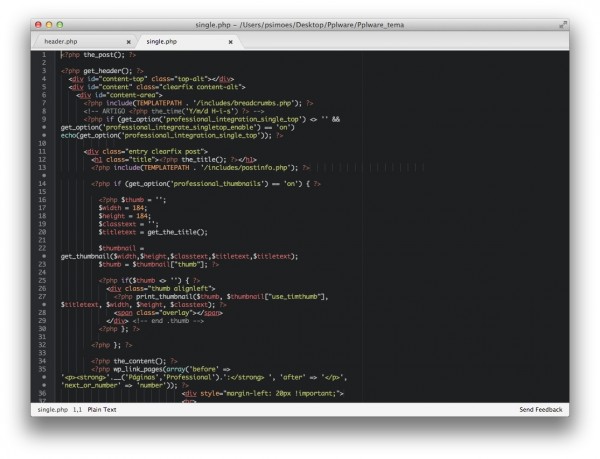Click the Send Feedback link
Screen dimensions: 600x459
pyautogui.click(x=541, y=409)
